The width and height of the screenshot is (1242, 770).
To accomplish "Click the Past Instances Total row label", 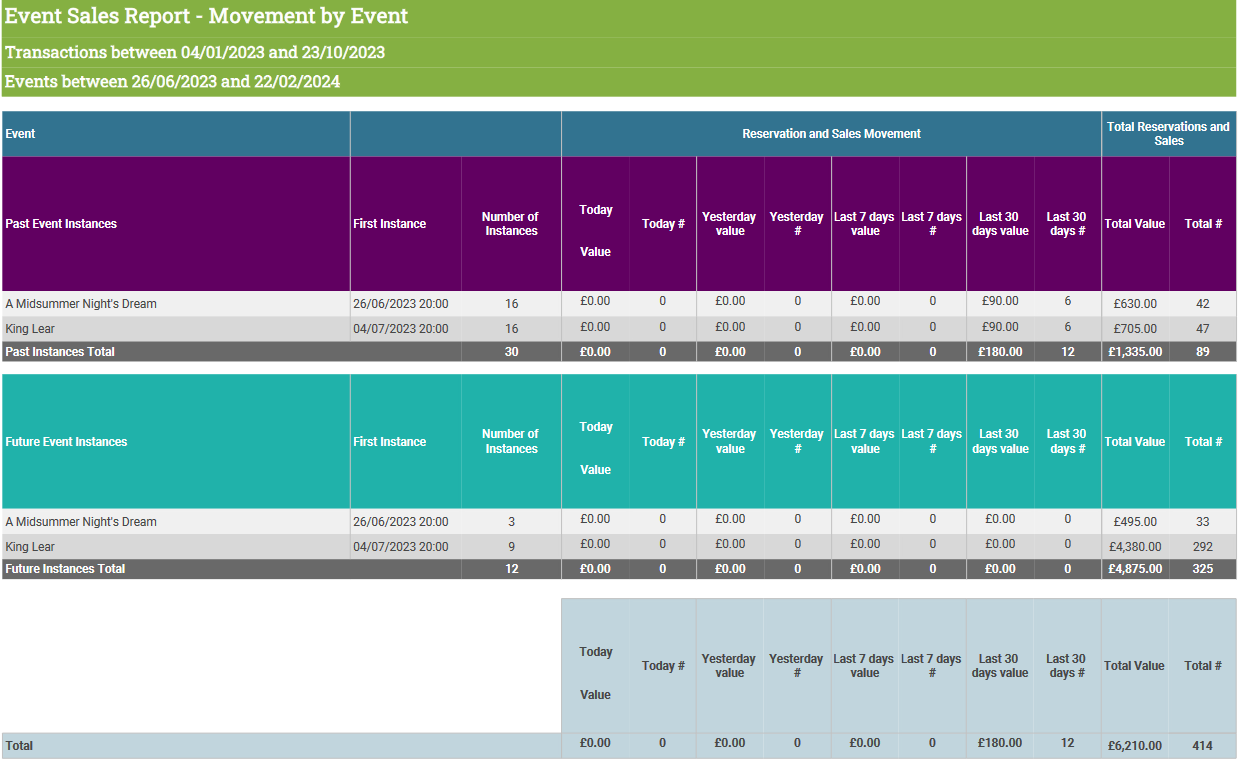I will pos(60,352).
